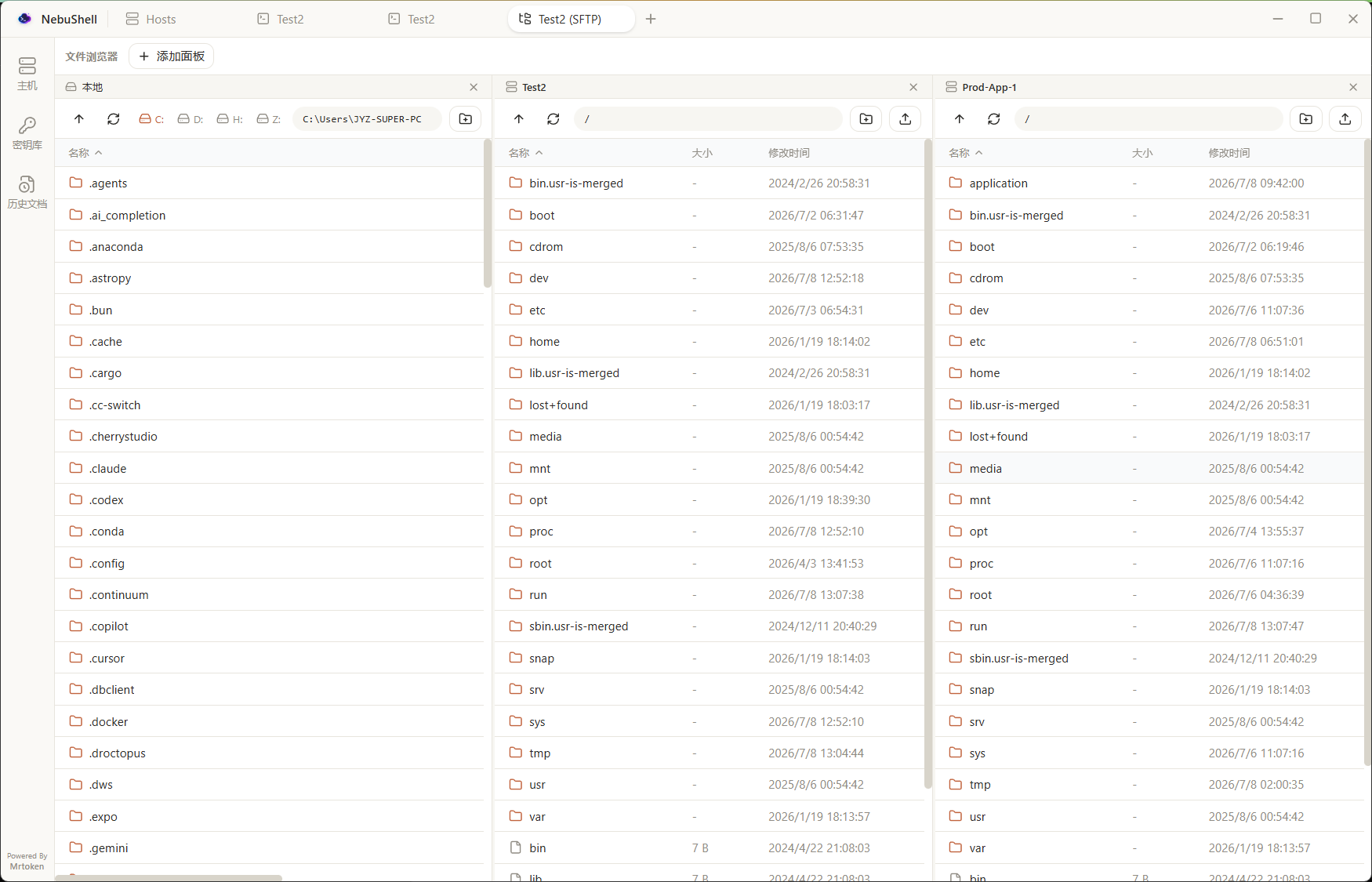Go up a directory in 本地 panel
The image size is (1372, 882).
79,119
